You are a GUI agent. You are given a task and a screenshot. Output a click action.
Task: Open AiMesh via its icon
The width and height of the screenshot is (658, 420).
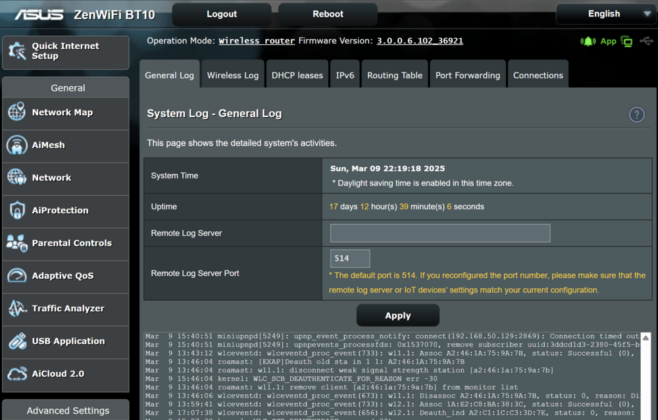click(x=17, y=145)
